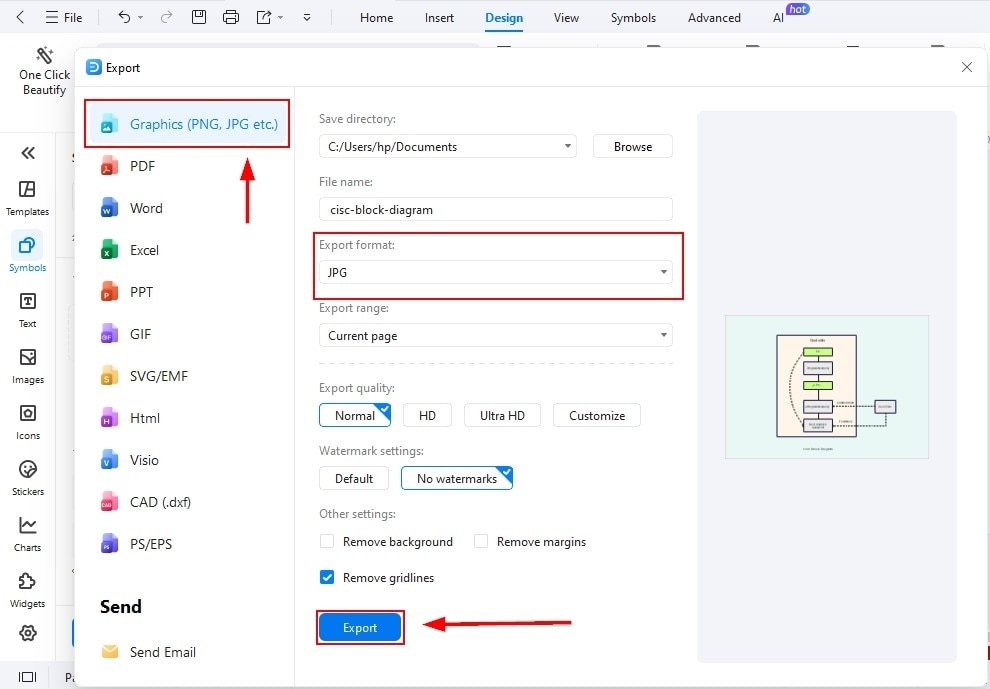
Task: Click the Browse button
Action: (x=632, y=146)
